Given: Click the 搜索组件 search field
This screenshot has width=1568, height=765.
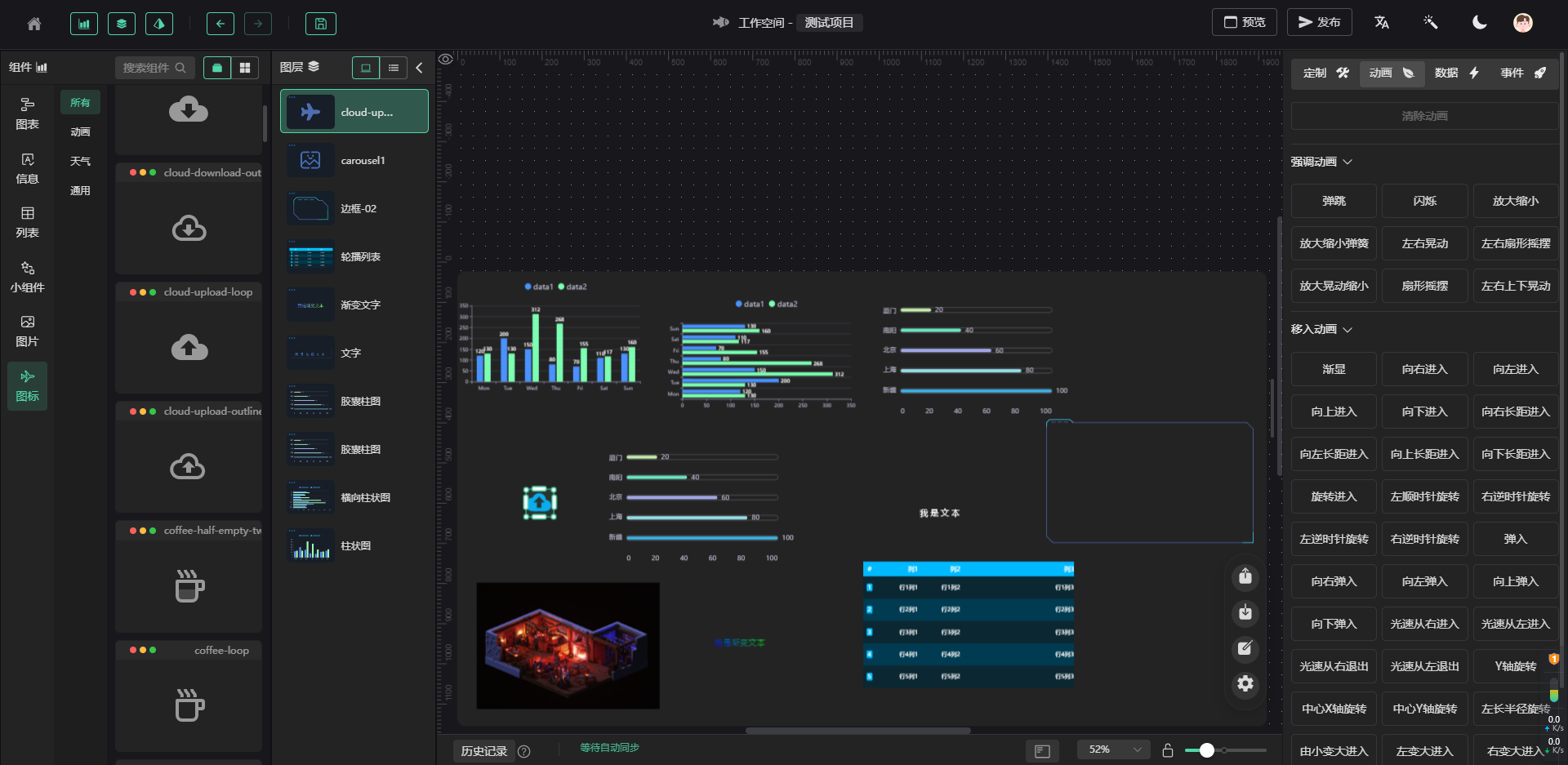Looking at the screenshot, I should tap(154, 68).
